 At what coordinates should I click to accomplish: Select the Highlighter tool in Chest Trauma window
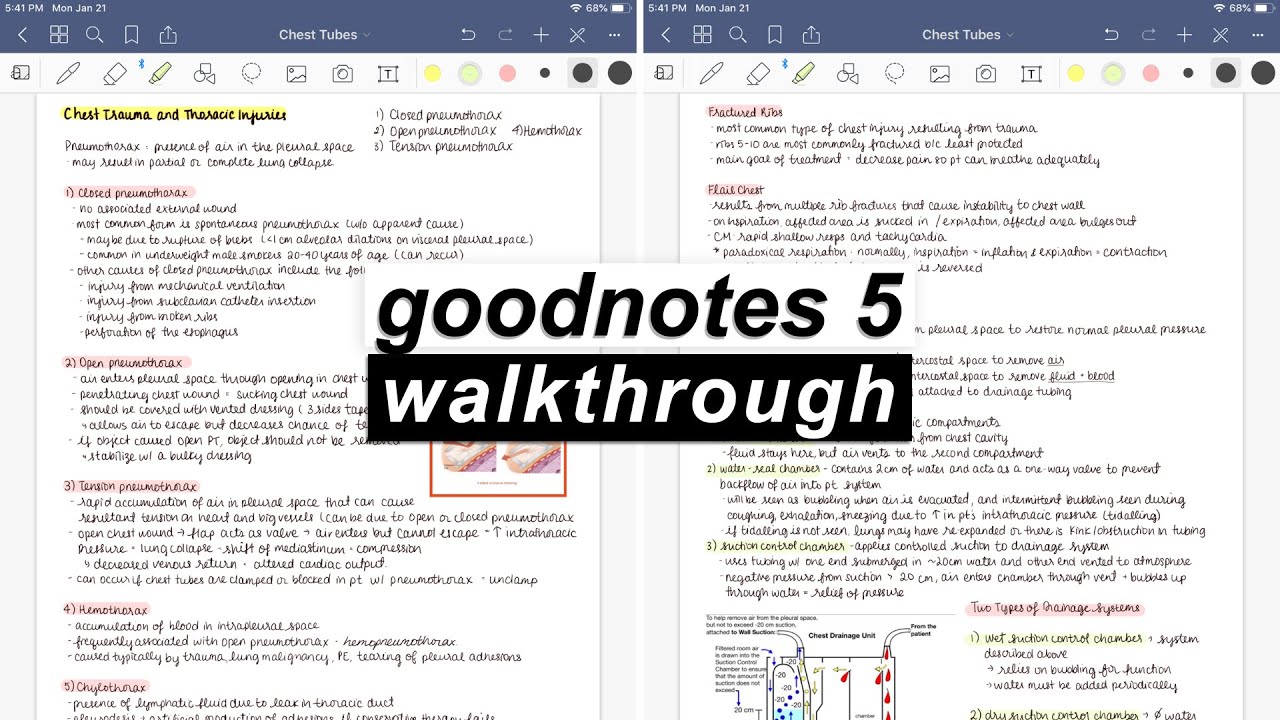pos(159,73)
